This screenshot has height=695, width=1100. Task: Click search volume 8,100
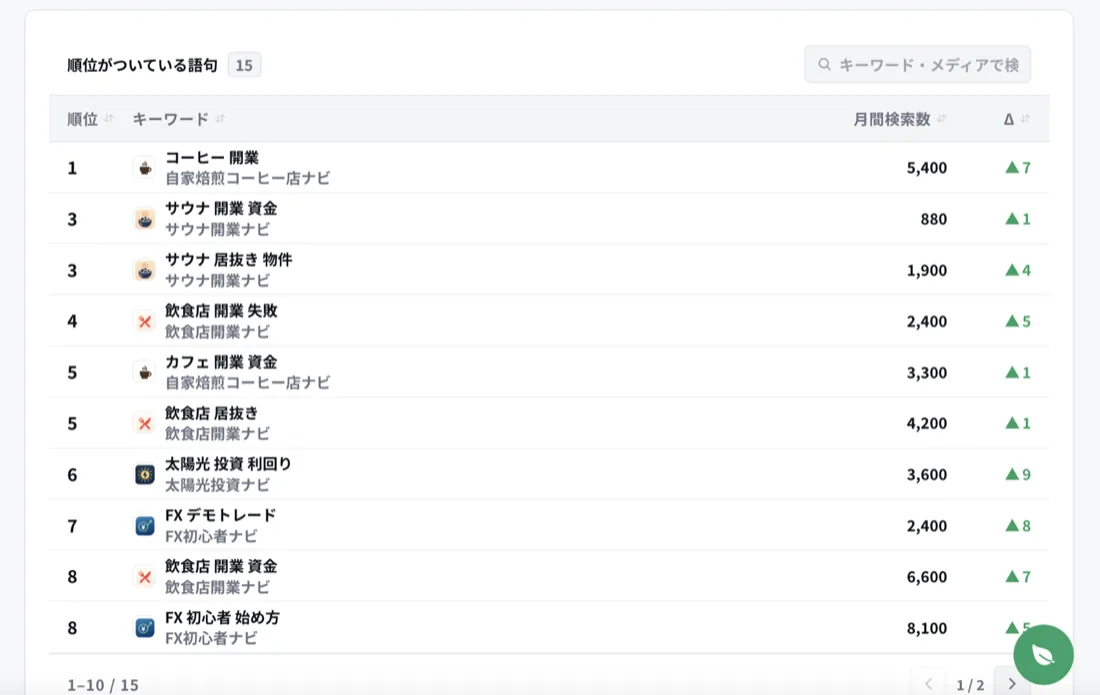[927, 628]
